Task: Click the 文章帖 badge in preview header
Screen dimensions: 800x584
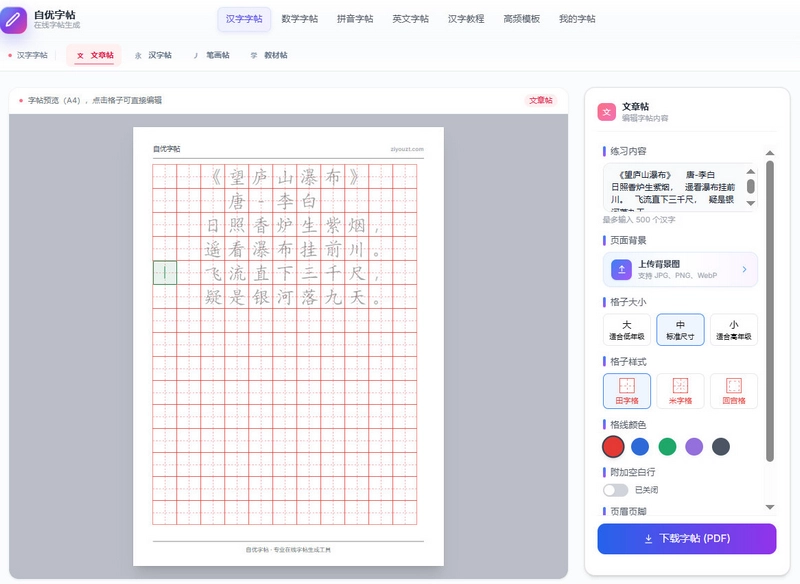Action: click(541, 100)
